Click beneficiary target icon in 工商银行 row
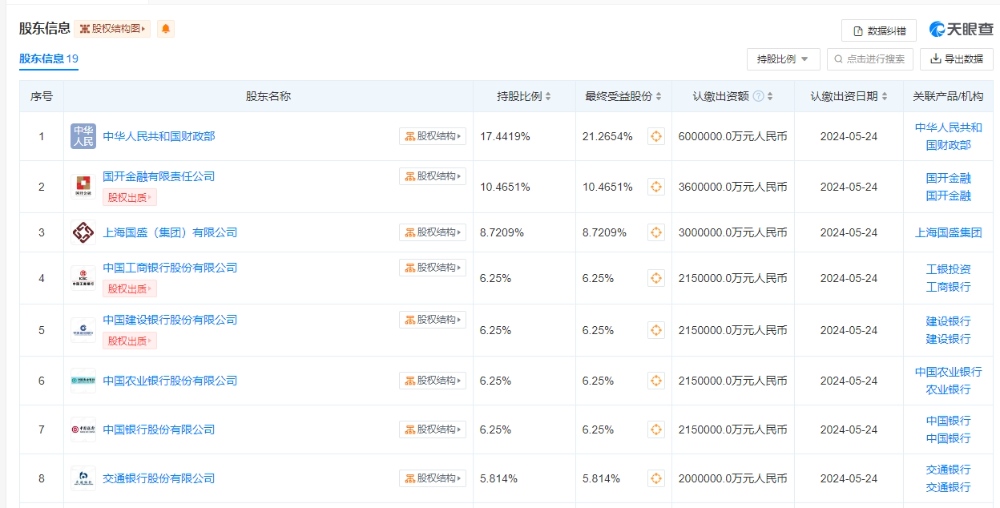1000x508 pixels. [656, 278]
